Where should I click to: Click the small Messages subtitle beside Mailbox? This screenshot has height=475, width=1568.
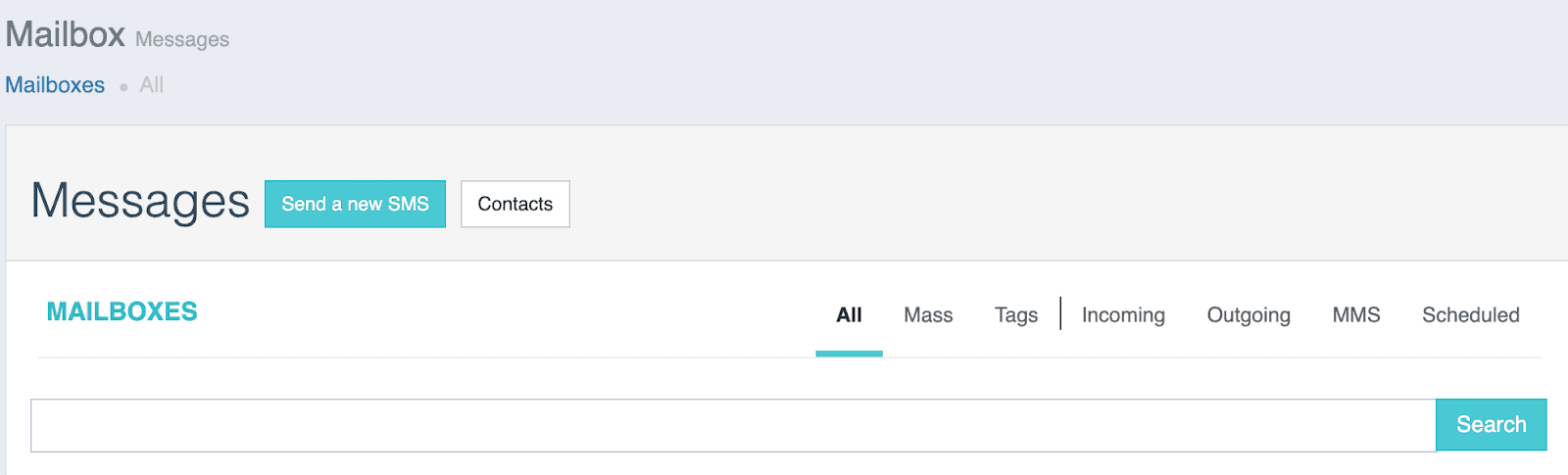182,39
